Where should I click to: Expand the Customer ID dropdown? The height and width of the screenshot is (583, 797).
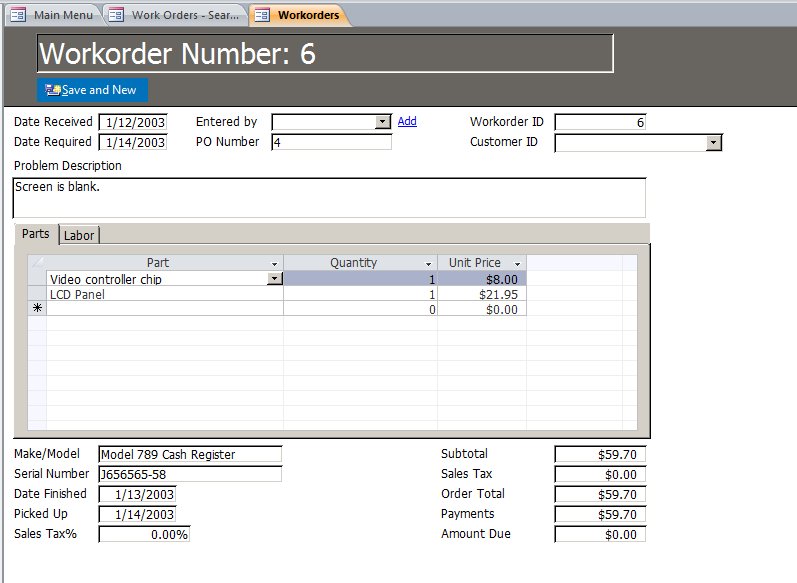pyautogui.click(x=714, y=143)
